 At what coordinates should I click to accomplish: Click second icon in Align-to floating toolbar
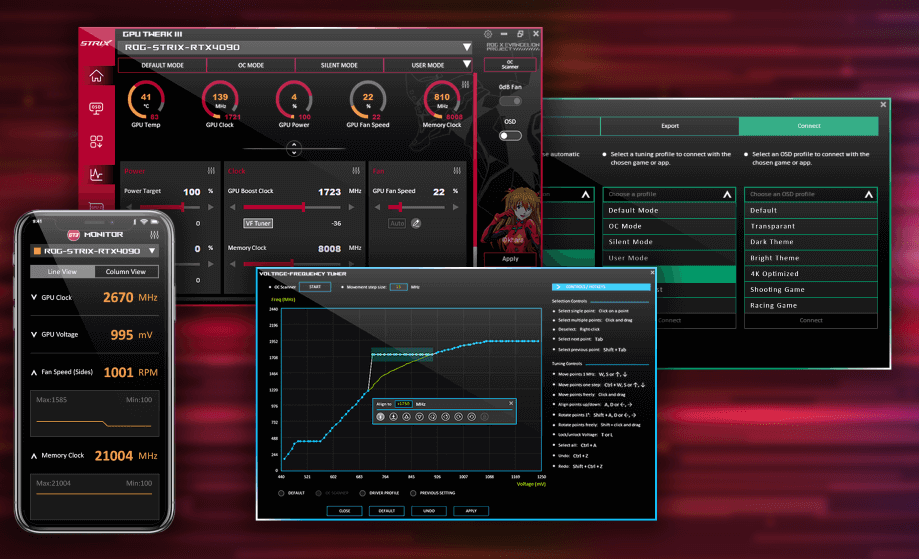tap(393, 417)
